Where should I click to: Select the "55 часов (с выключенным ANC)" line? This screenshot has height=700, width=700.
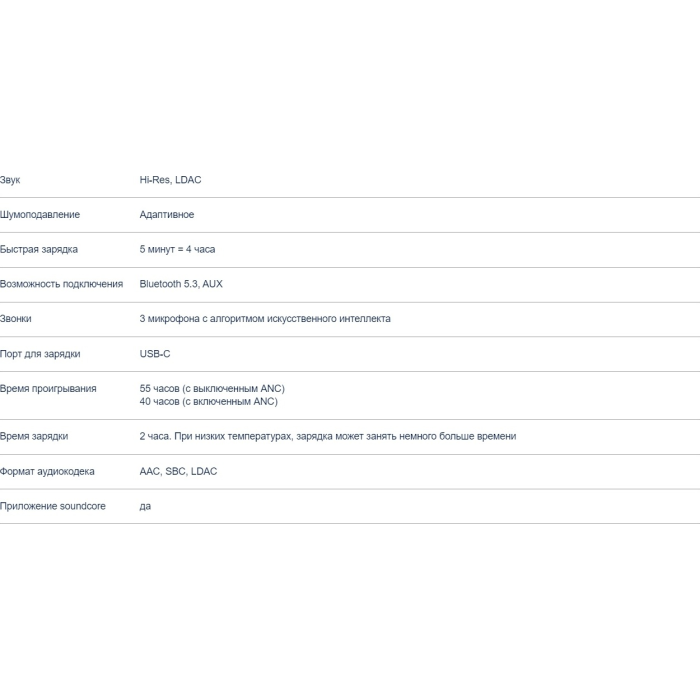coord(212,388)
